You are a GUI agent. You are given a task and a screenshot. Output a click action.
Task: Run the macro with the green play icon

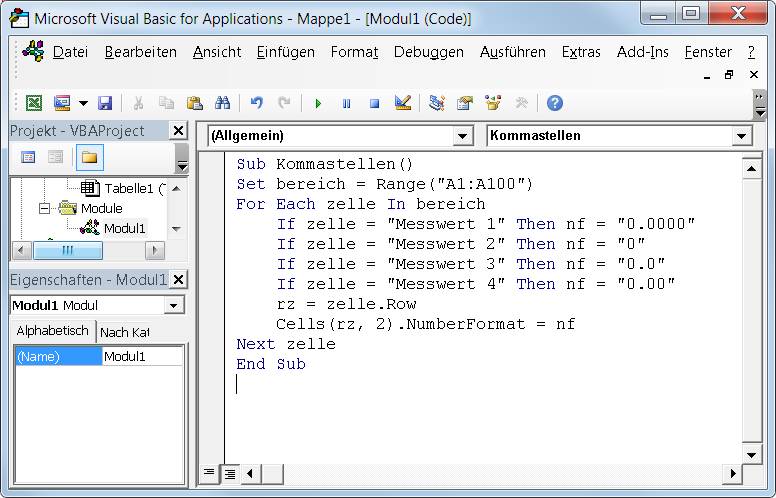(318, 103)
